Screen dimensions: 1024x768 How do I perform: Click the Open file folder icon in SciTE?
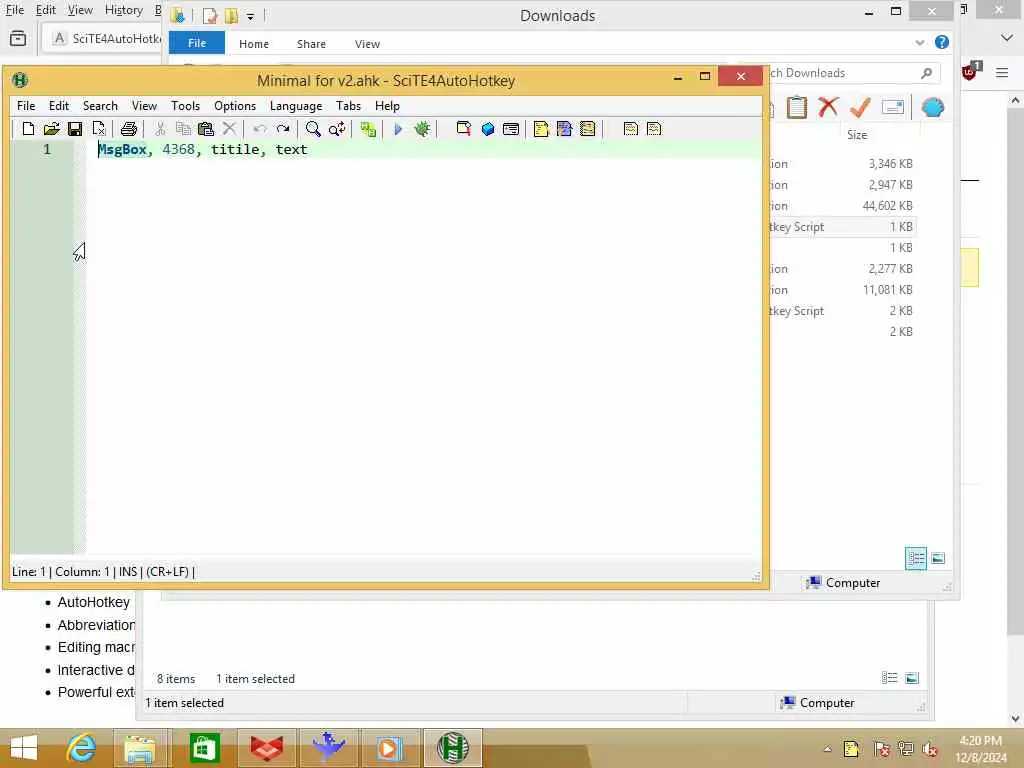tap(52, 129)
